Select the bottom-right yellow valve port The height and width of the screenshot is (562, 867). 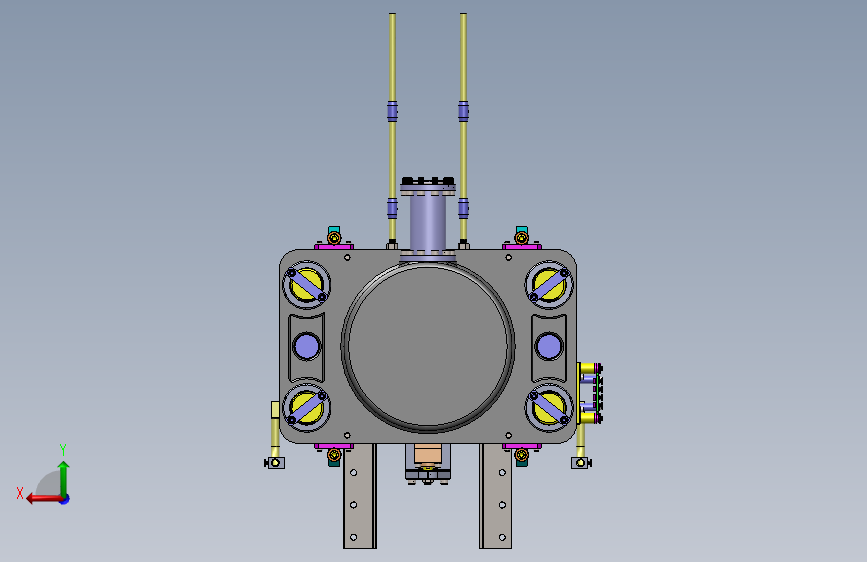pyautogui.click(x=549, y=408)
